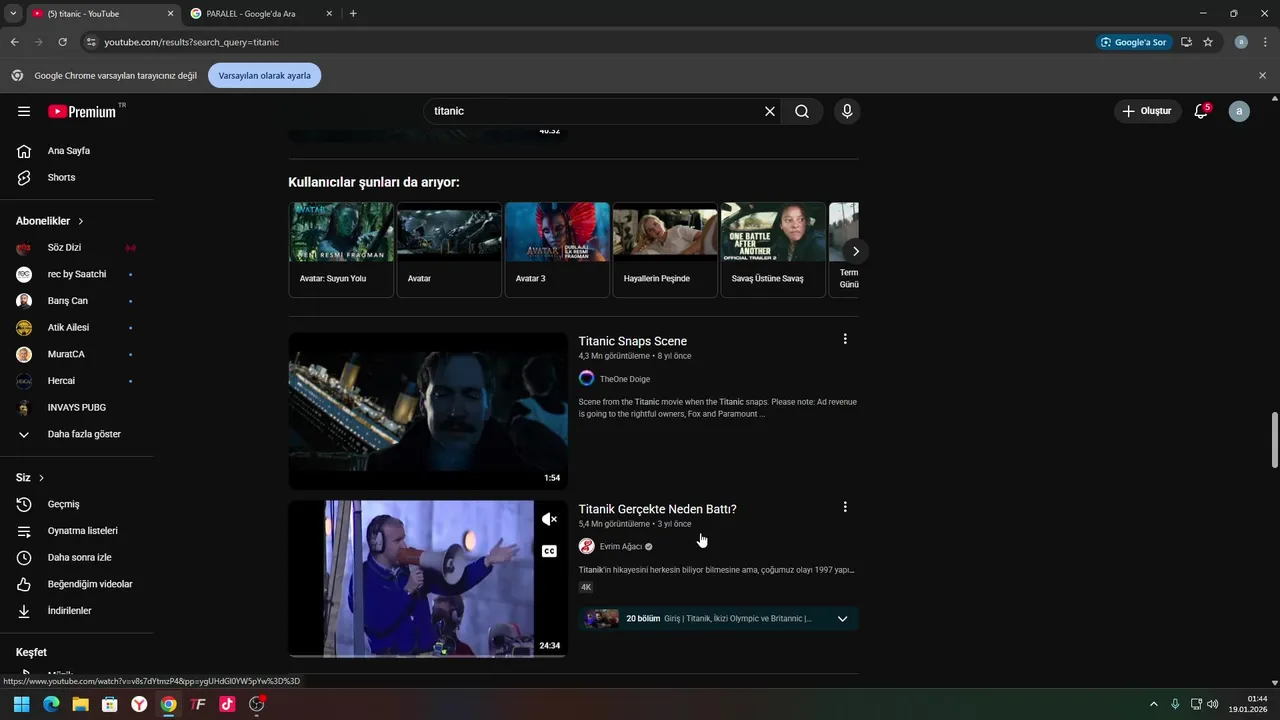Expand the 20 bölüm chapters list

coord(842,619)
